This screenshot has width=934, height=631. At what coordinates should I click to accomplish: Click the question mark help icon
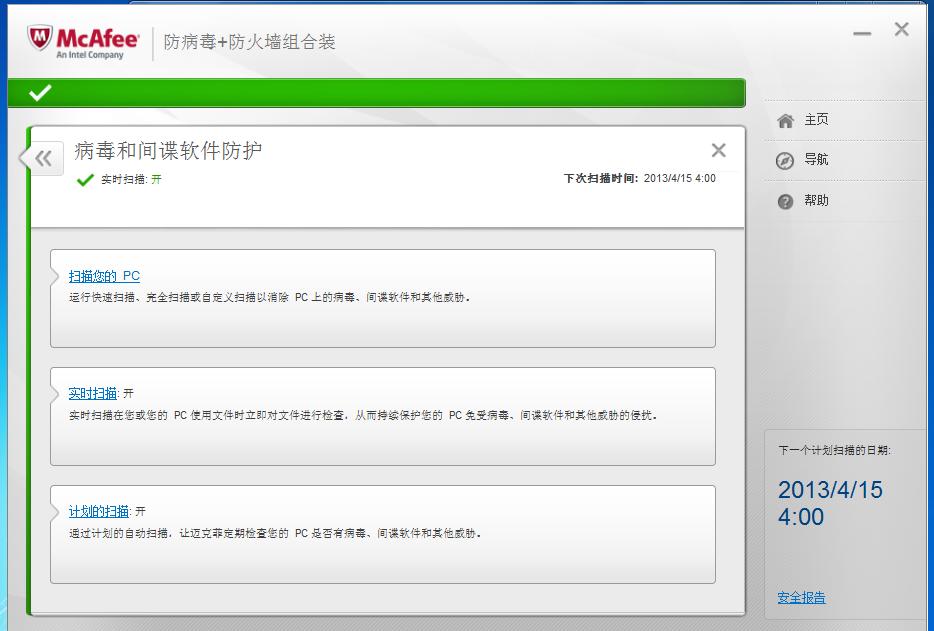pos(785,201)
